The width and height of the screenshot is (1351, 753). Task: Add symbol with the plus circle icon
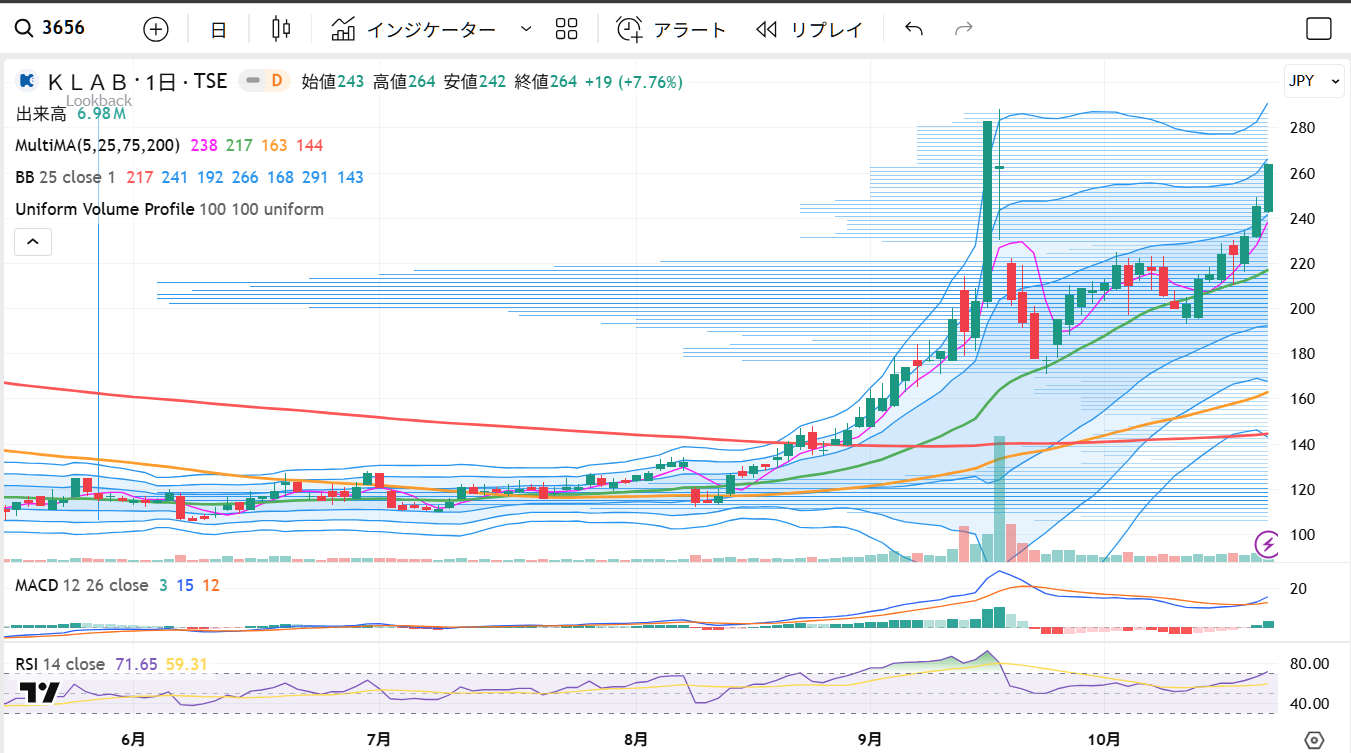coord(156,29)
